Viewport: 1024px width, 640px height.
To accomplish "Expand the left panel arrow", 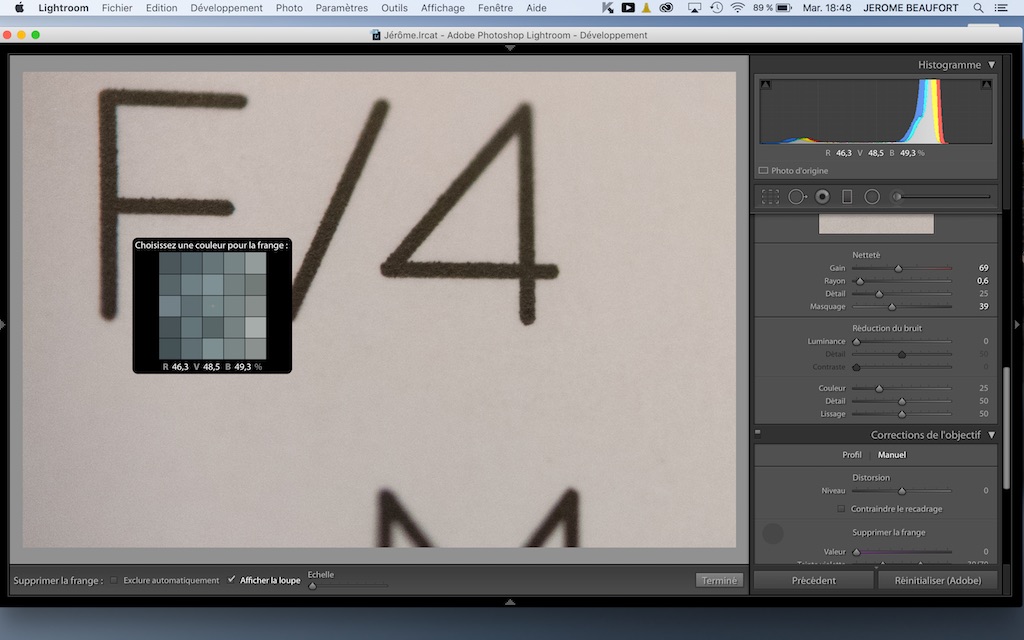I will (3, 324).
